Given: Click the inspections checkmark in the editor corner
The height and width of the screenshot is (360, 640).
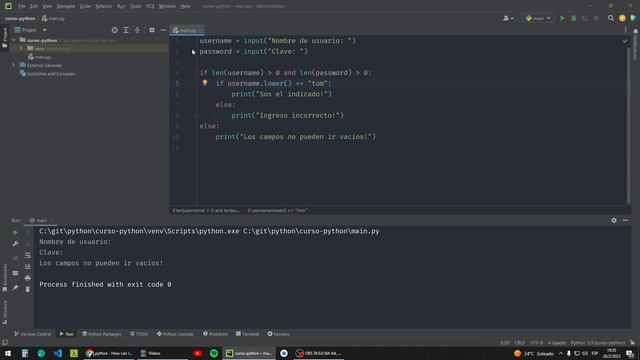Looking at the screenshot, I should [x=625, y=41].
